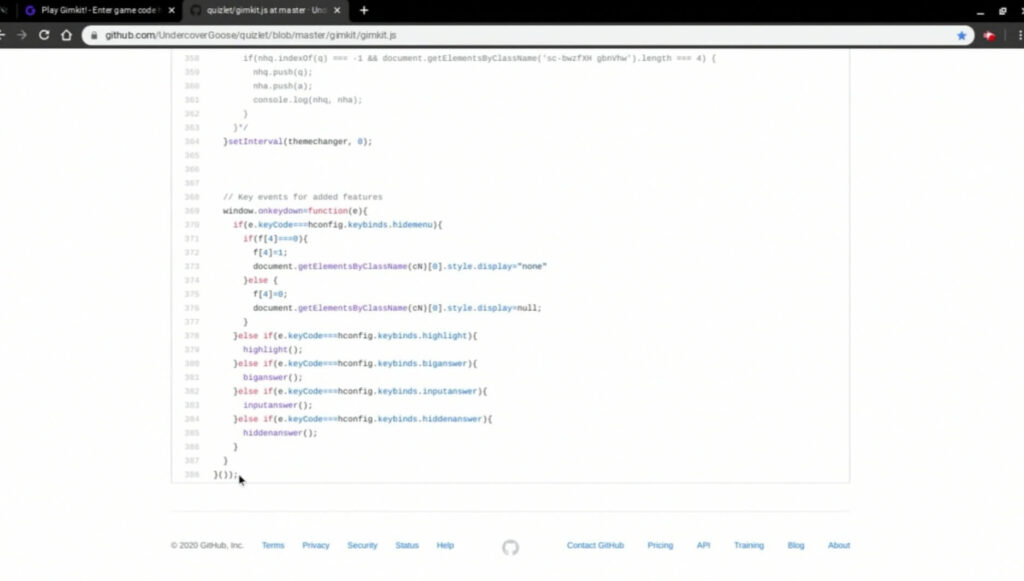1024x581 pixels.
Task: Restore the browser window size
Action: pyautogui.click(x=1002, y=11)
